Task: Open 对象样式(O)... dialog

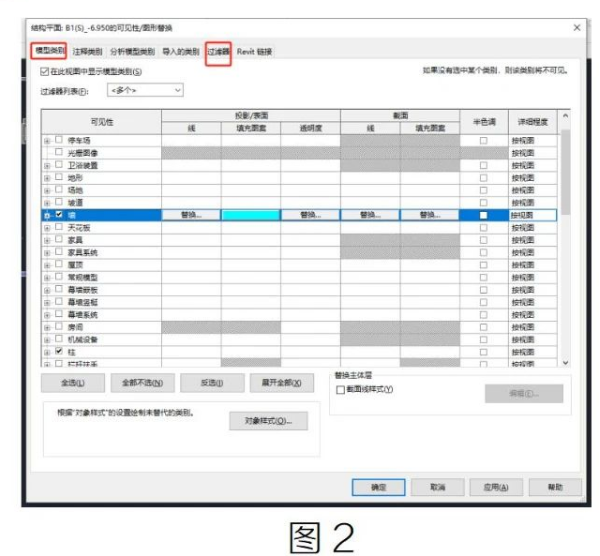Action: 268,421
